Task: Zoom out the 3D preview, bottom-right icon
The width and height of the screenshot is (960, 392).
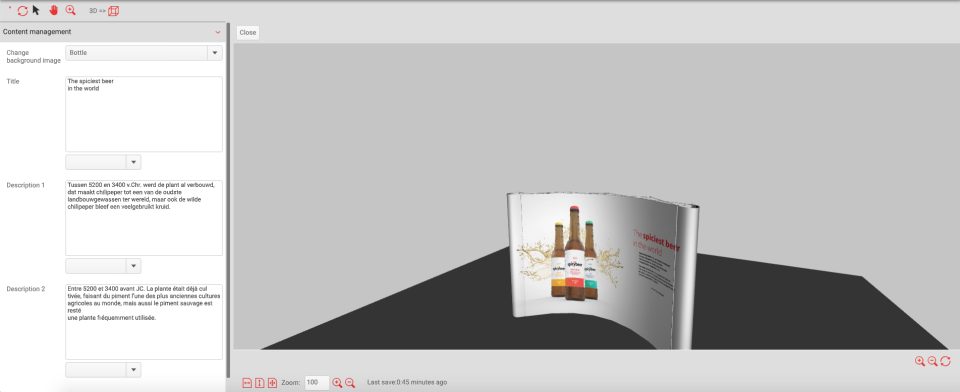Action: coord(932,361)
